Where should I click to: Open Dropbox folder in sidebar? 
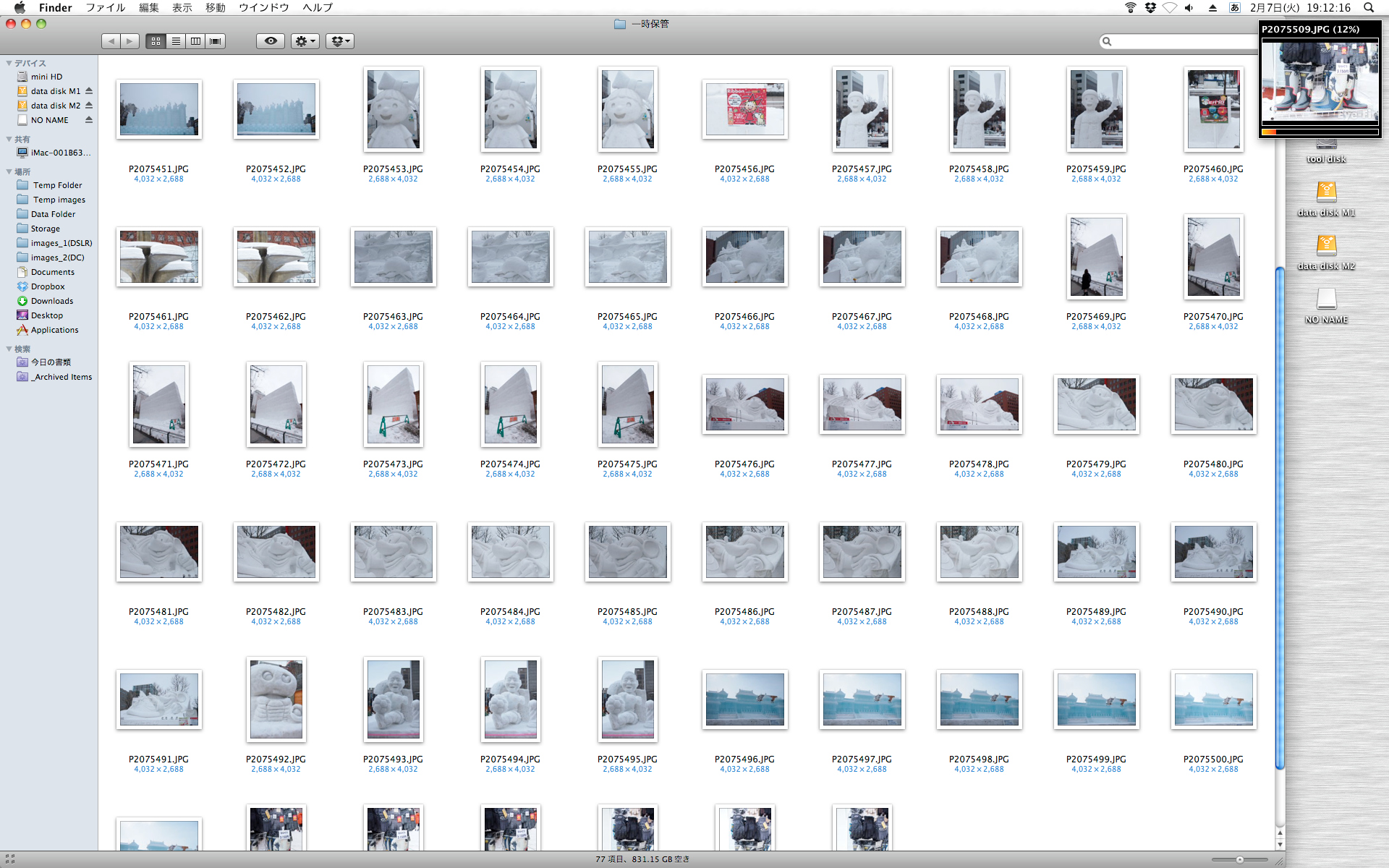[x=48, y=286]
